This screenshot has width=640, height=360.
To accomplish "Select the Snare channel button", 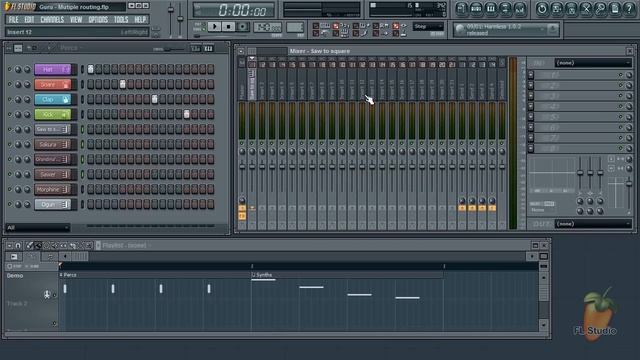I will (53, 84).
